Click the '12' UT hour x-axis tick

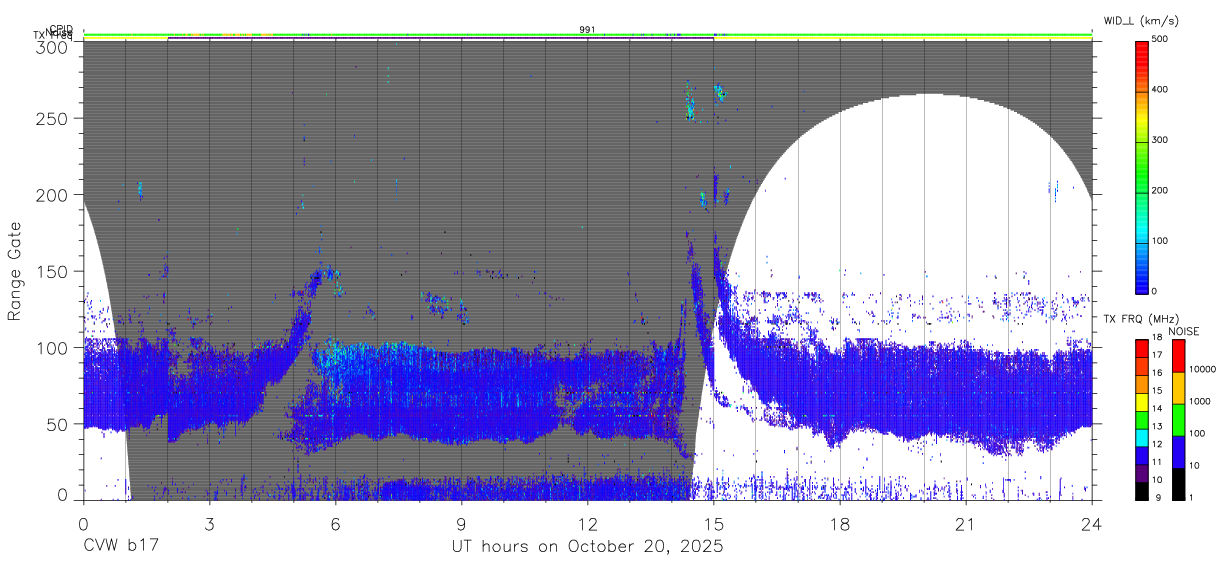(x=588, y=525)
